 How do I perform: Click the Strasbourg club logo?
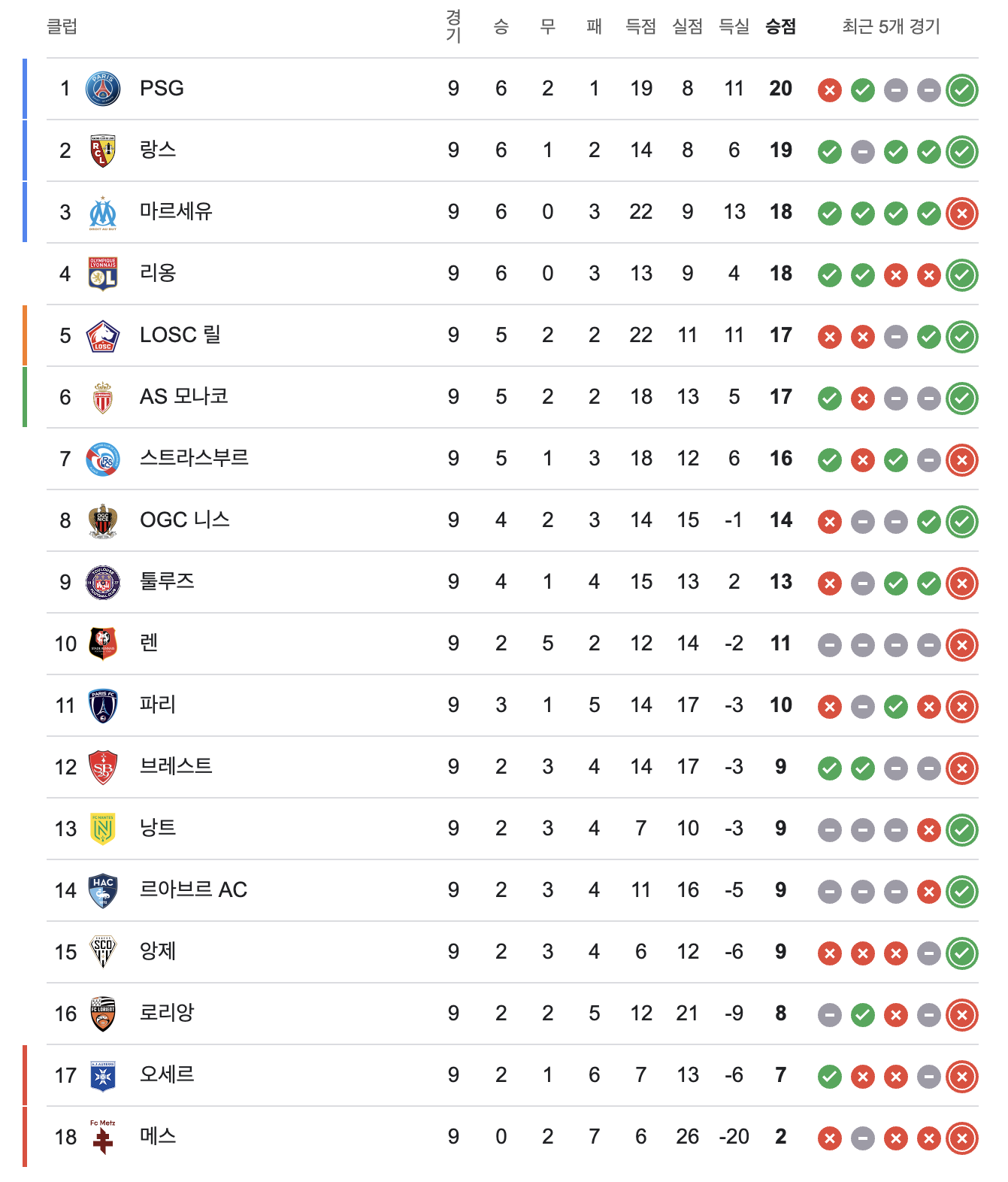(x=103, y=459)
